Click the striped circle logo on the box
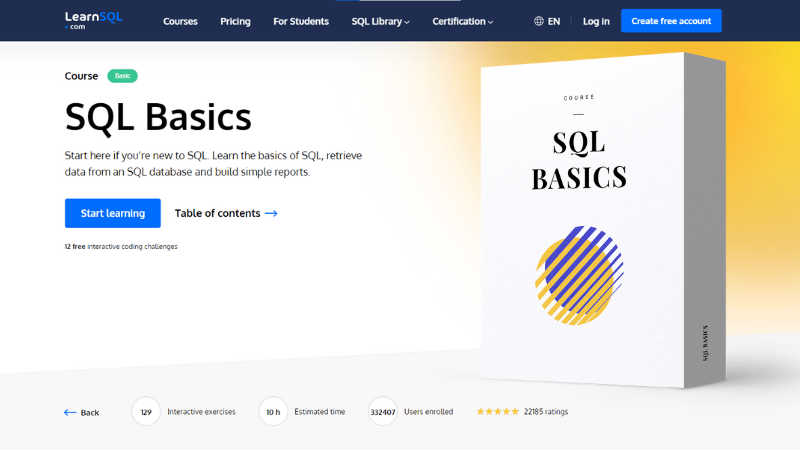The image size is (800, 450). (x=579, y=276)
